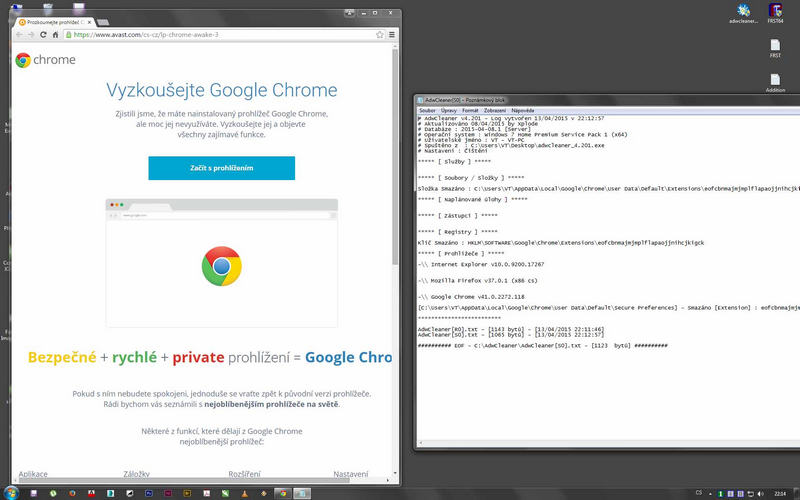800x500 pixels.
Task: Open the adwcleaner desktop icon
Action: 743,12
